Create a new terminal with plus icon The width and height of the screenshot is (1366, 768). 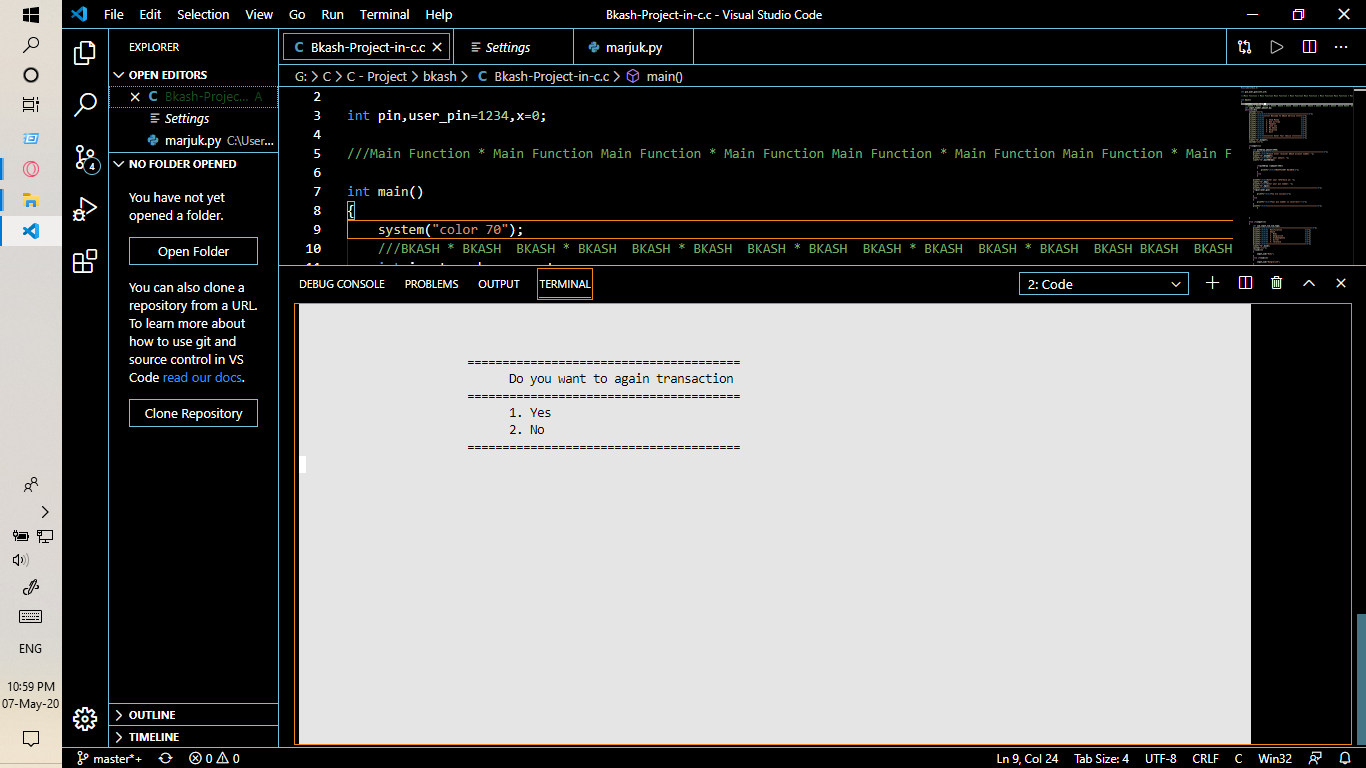click(x=1213, y=283)
